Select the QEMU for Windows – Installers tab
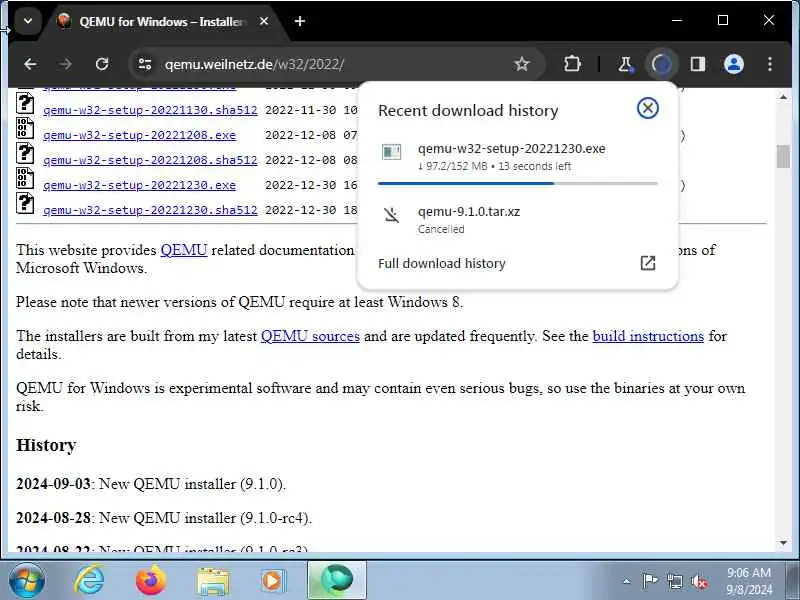Image resolution: width=800 pixels, height=600 pixels. [162, 21]
